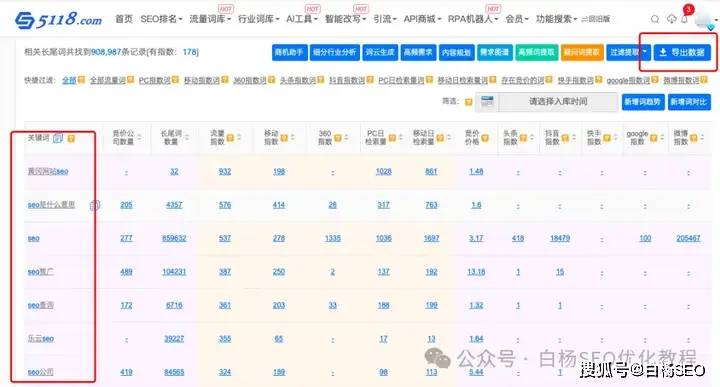Image resolution: width=720 pixels, height=387 pixels.
Task: Click the help icon beside 关键词 header
Action: (x=71, y=138)
